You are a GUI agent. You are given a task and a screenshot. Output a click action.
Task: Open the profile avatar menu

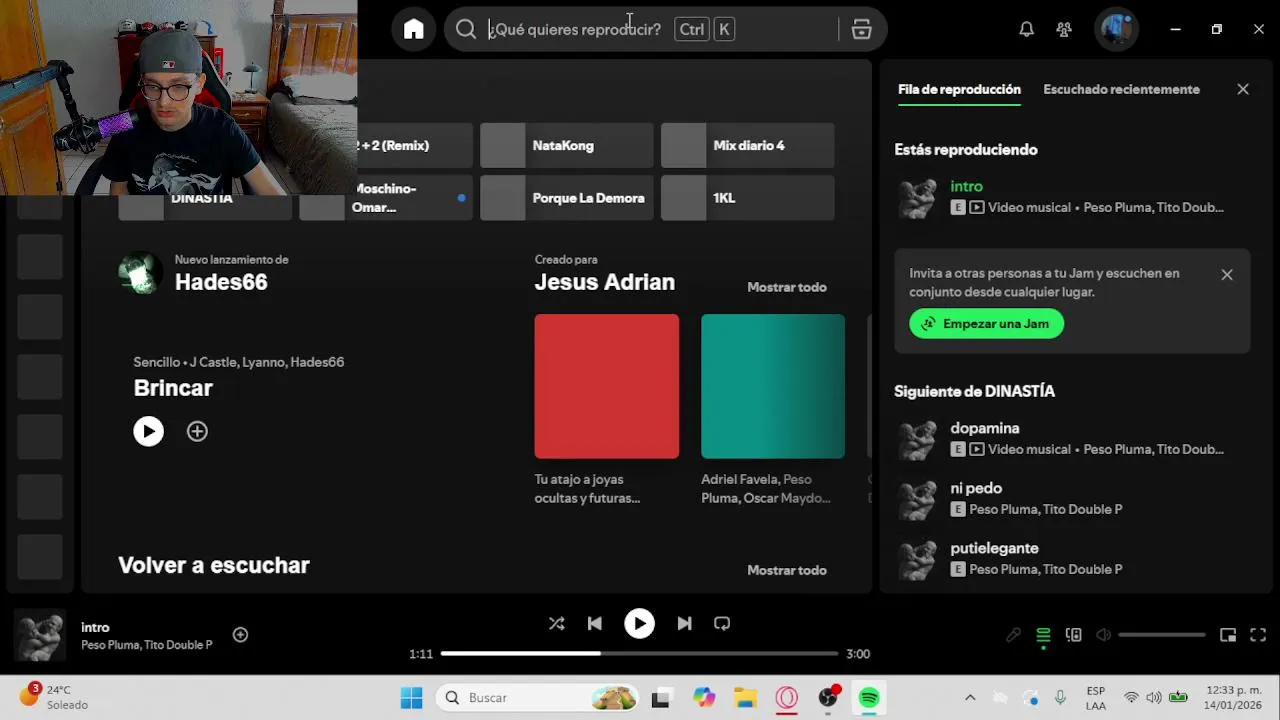(1116, 29)
